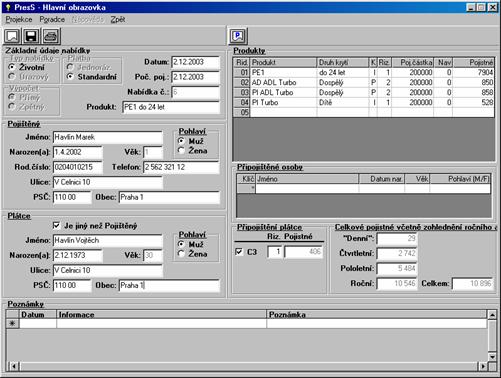Screen dimensions: 501x378
Task: Click the Informace column header in Poznámky
Action: [161, 314]
